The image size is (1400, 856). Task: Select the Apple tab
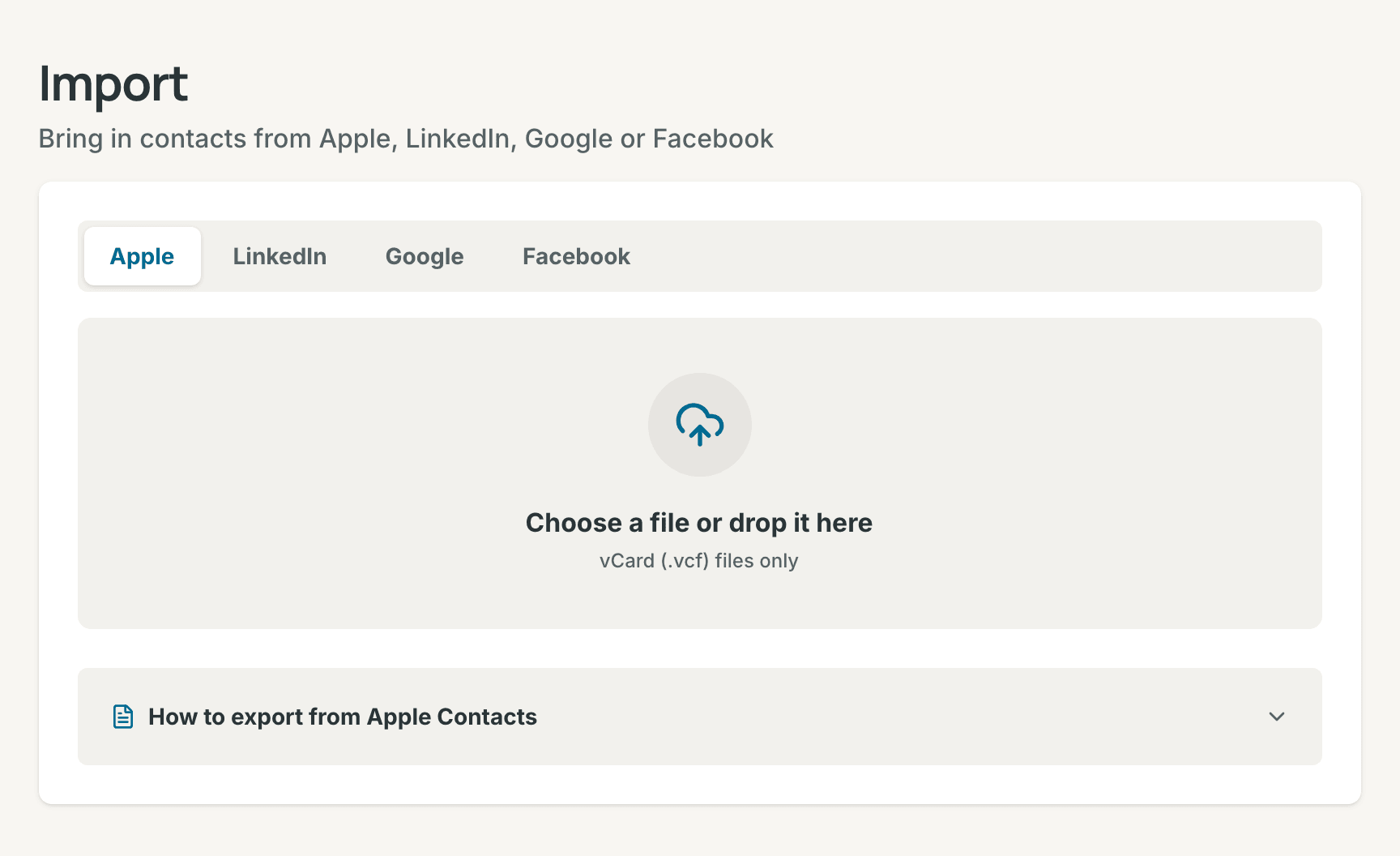[143, 256]
